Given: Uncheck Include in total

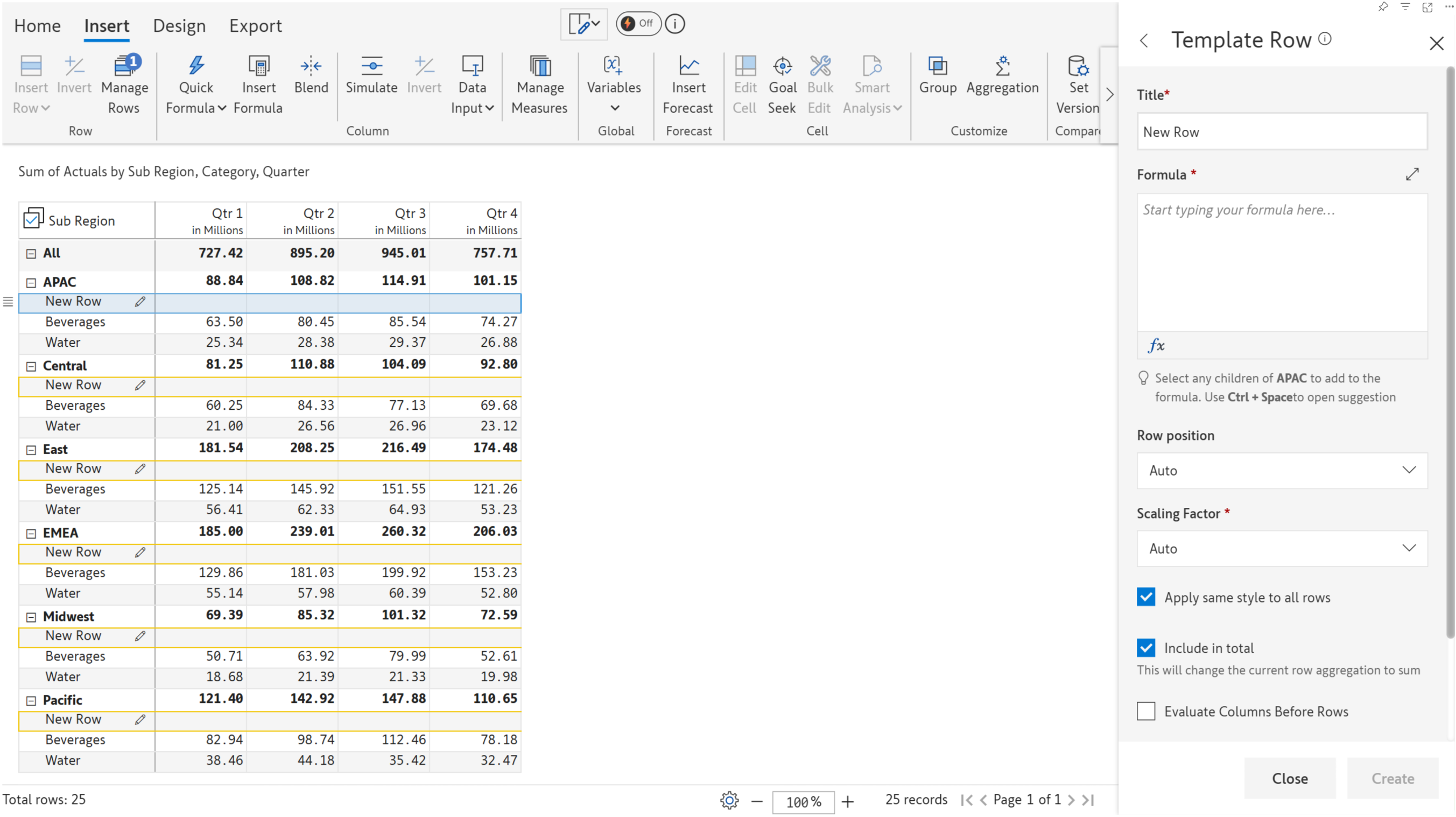Looking at the screenshot, I should click(1146, 647).
